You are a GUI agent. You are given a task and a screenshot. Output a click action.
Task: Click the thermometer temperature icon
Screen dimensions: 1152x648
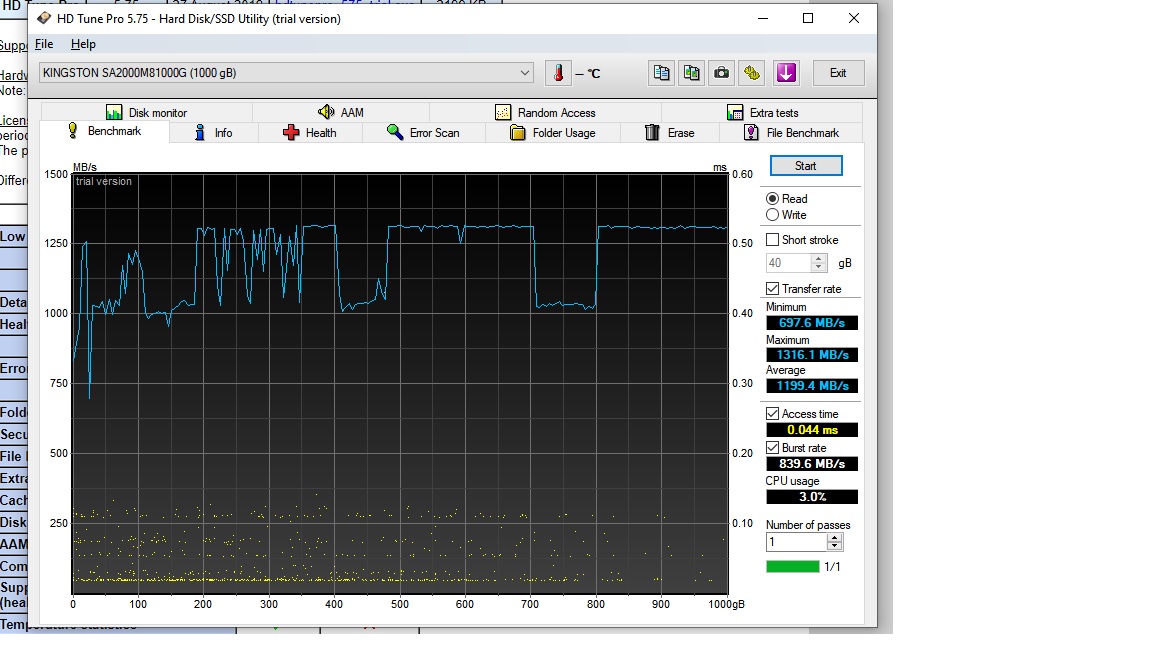(x=558, y=73)
